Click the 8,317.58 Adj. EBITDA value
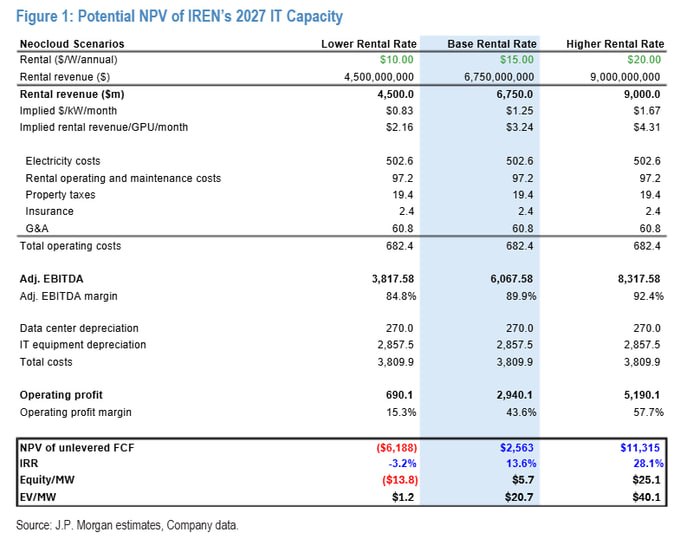 tap(639, 279)
